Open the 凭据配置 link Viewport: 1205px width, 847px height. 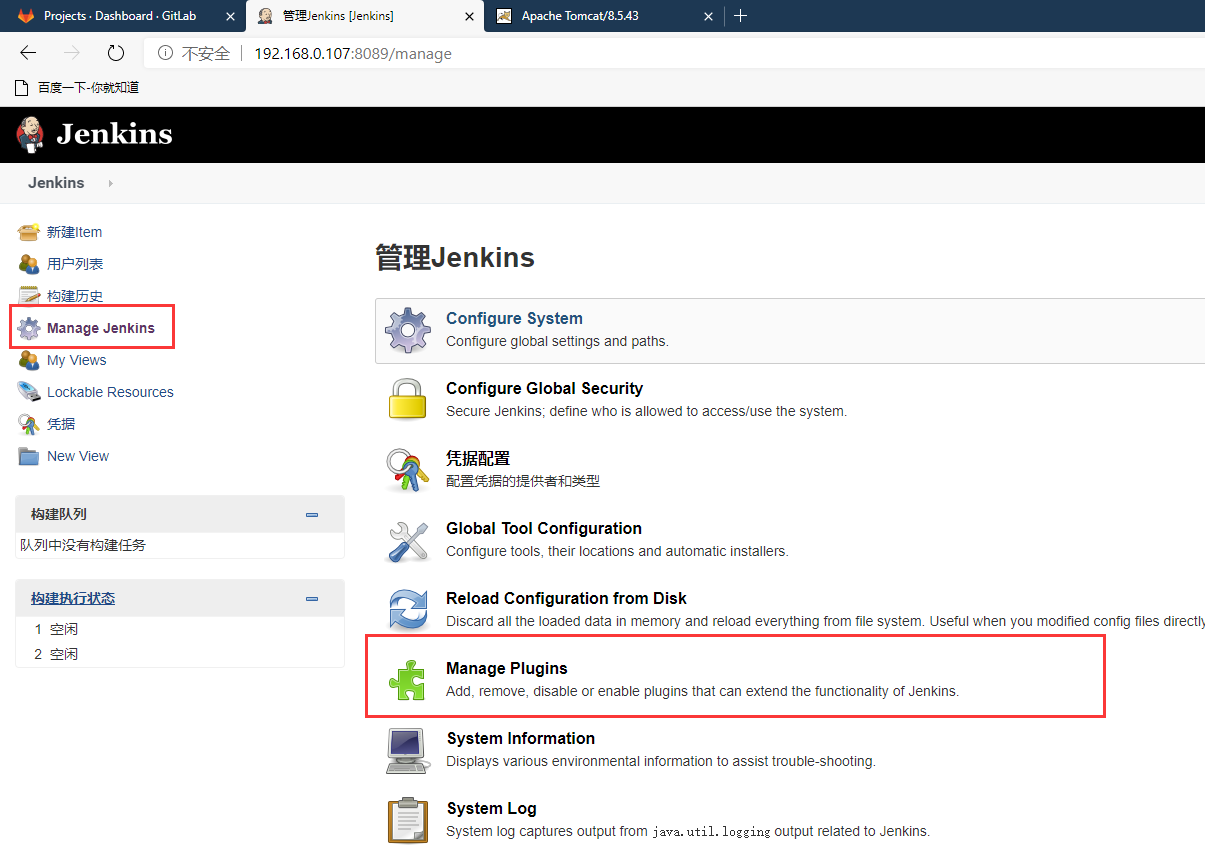(478, 458)
